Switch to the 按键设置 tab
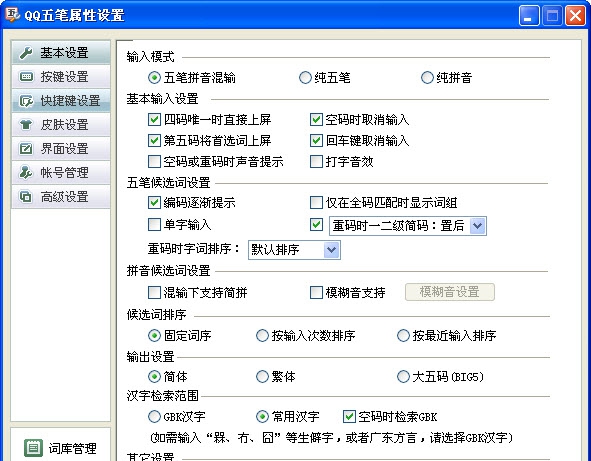591x461 pixels. [x=61, y=77]
